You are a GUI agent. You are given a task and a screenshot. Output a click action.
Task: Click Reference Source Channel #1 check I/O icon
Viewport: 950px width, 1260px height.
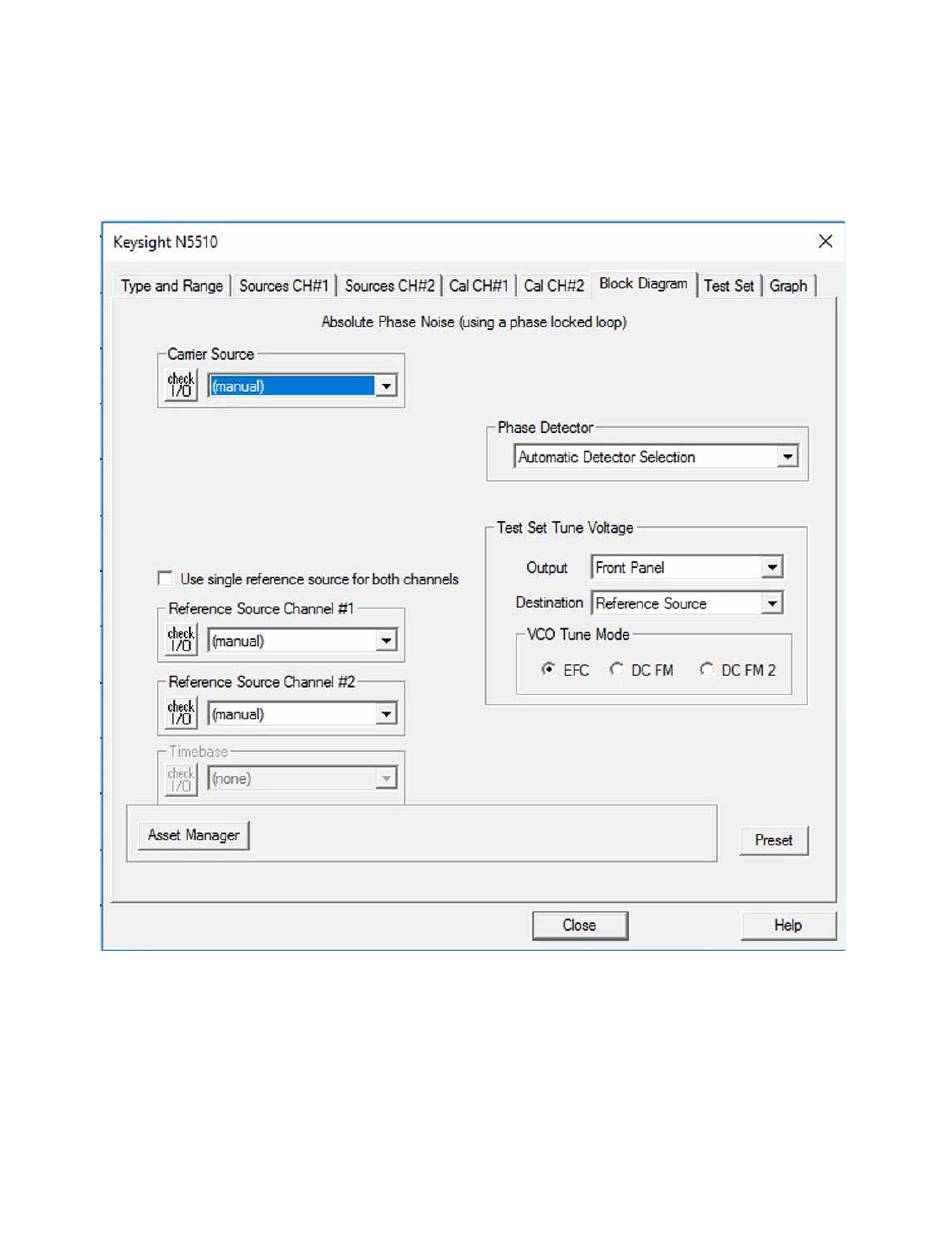[181, 640]
